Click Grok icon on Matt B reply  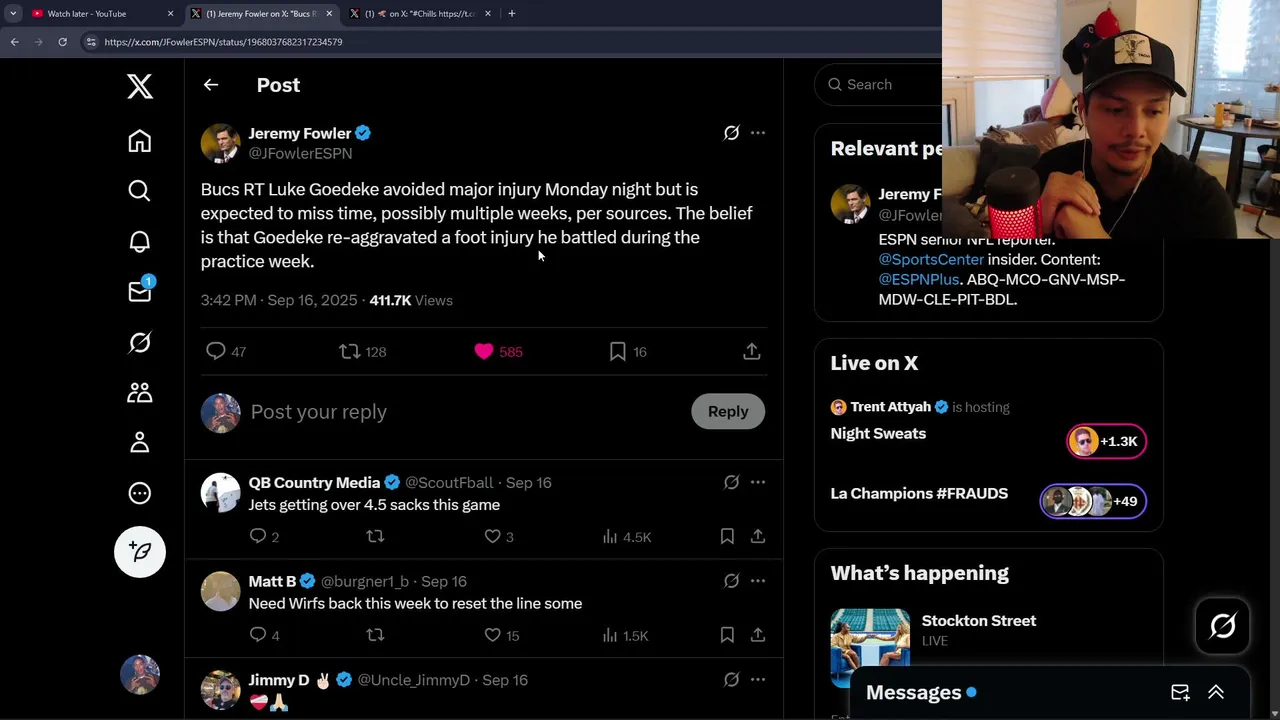pyautogui.click(x=731, y=581)
